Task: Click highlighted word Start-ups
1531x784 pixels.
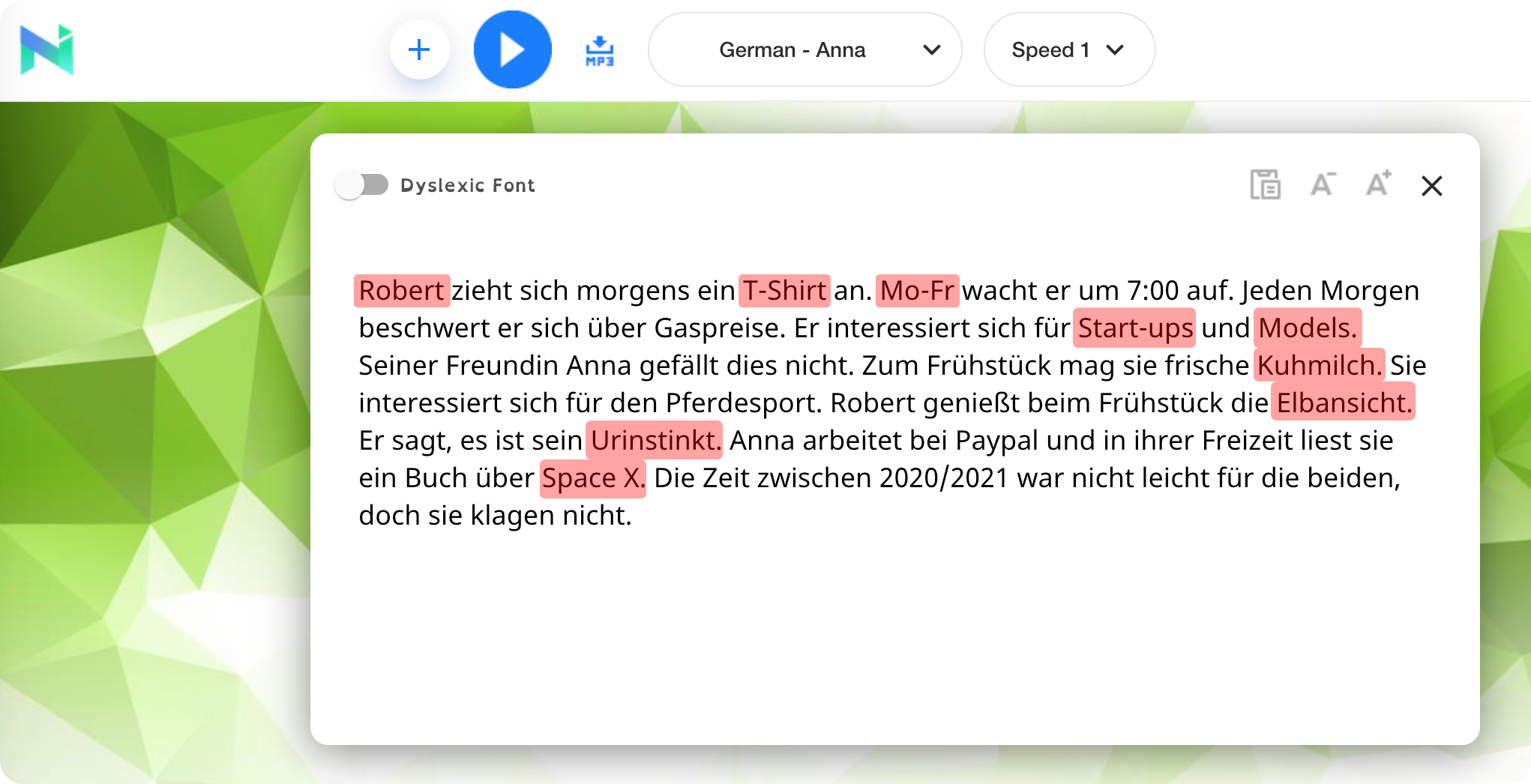Action: coord(1134,328)
